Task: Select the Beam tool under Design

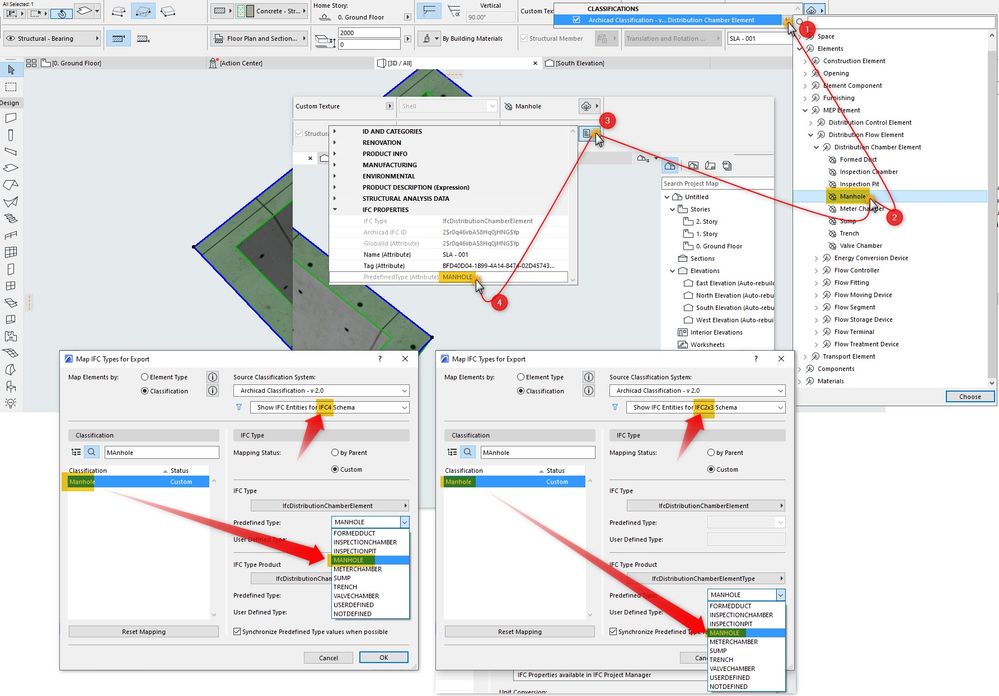Action: [11, 151]
